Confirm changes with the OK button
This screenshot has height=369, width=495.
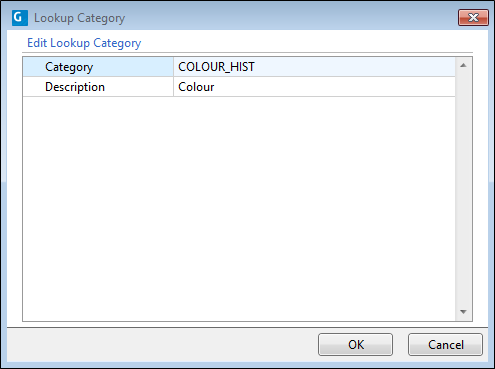pyautogui.click(x=355, y=345)
